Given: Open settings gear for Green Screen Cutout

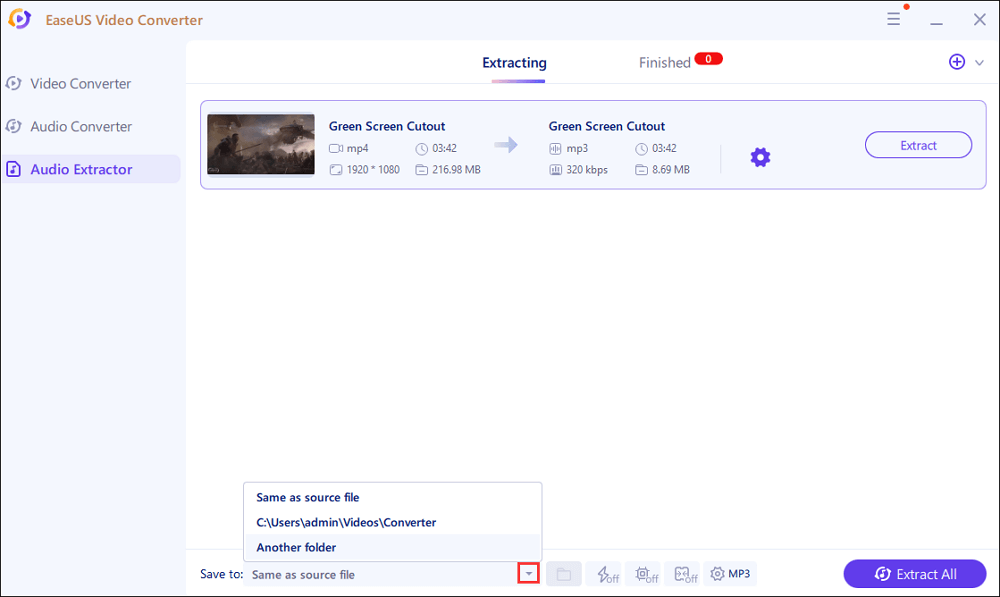Looking at the screenshot, I should pyautogui.click(x=760, y=157).
